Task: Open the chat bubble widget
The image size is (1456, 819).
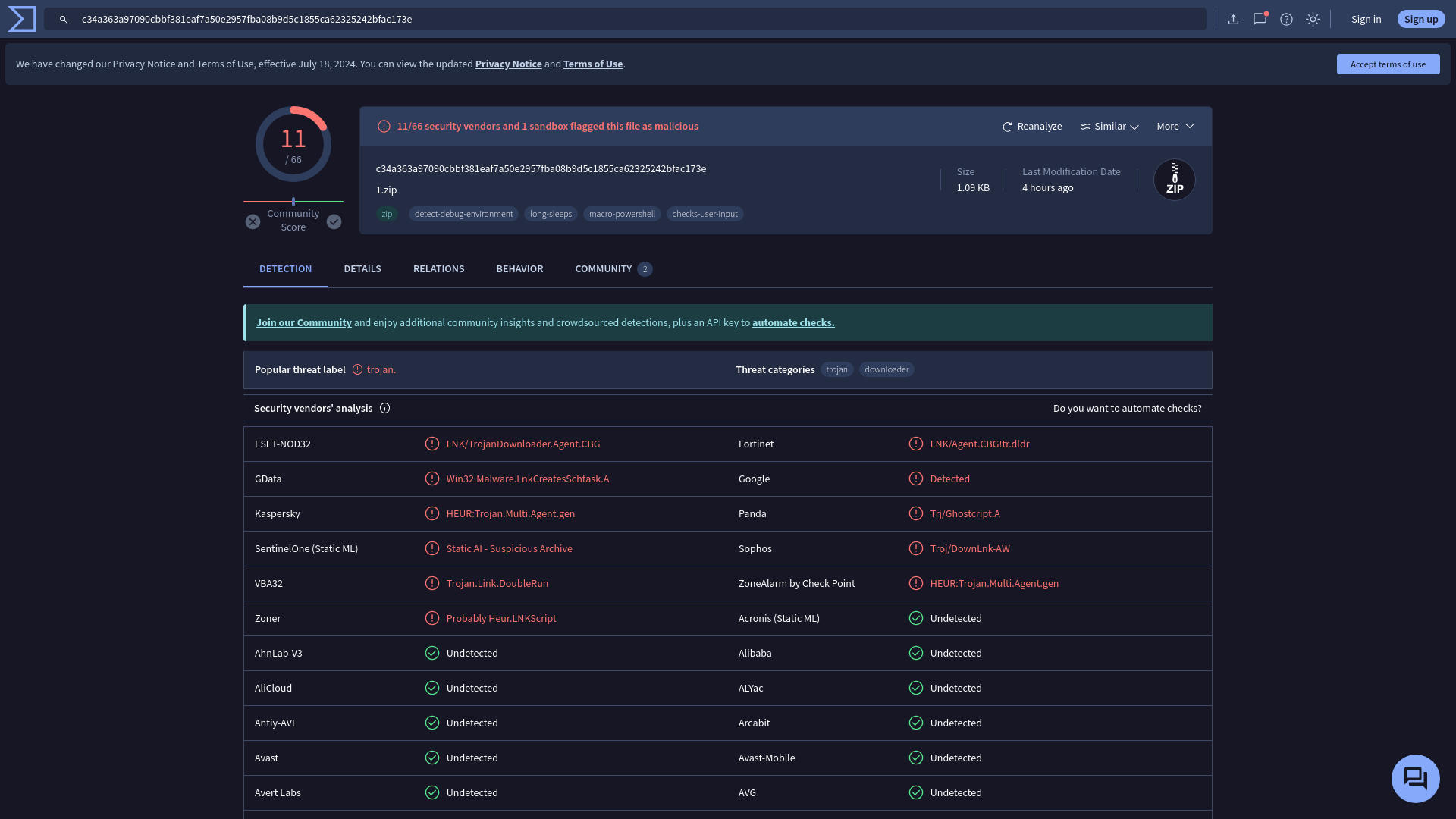Action: tap(1416, 779)
